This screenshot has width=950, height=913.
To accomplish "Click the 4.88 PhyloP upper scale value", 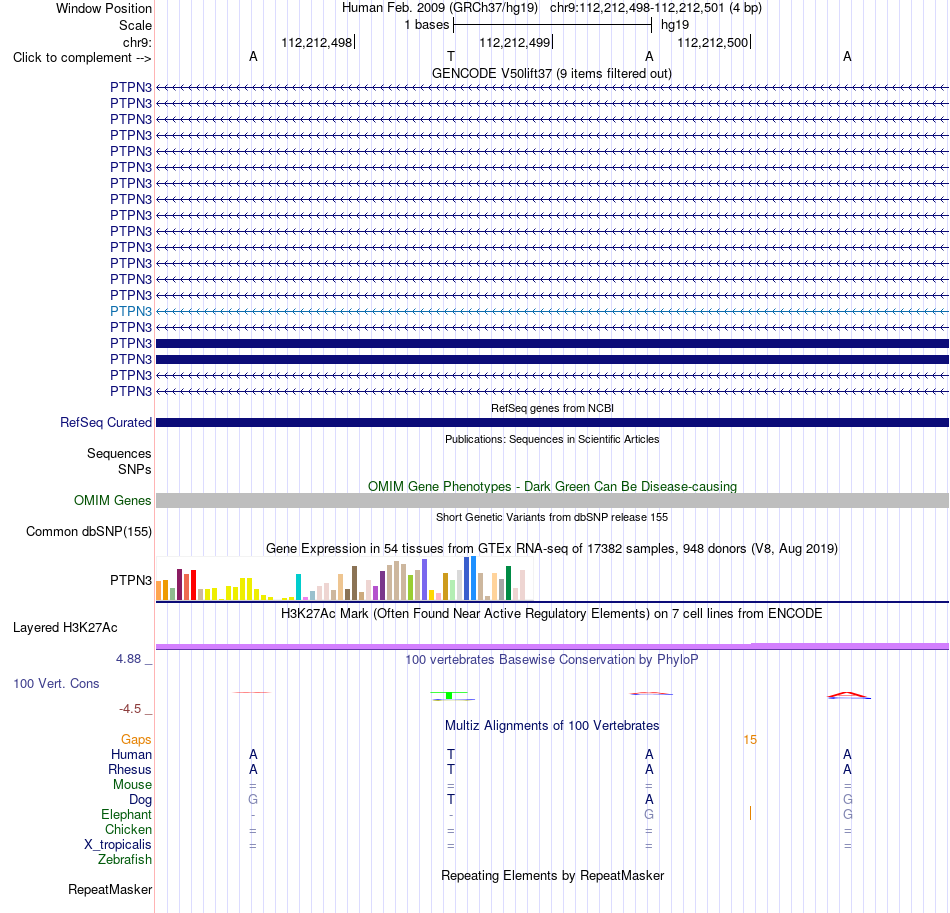I will pyautogui.click(x=128, y=659).
